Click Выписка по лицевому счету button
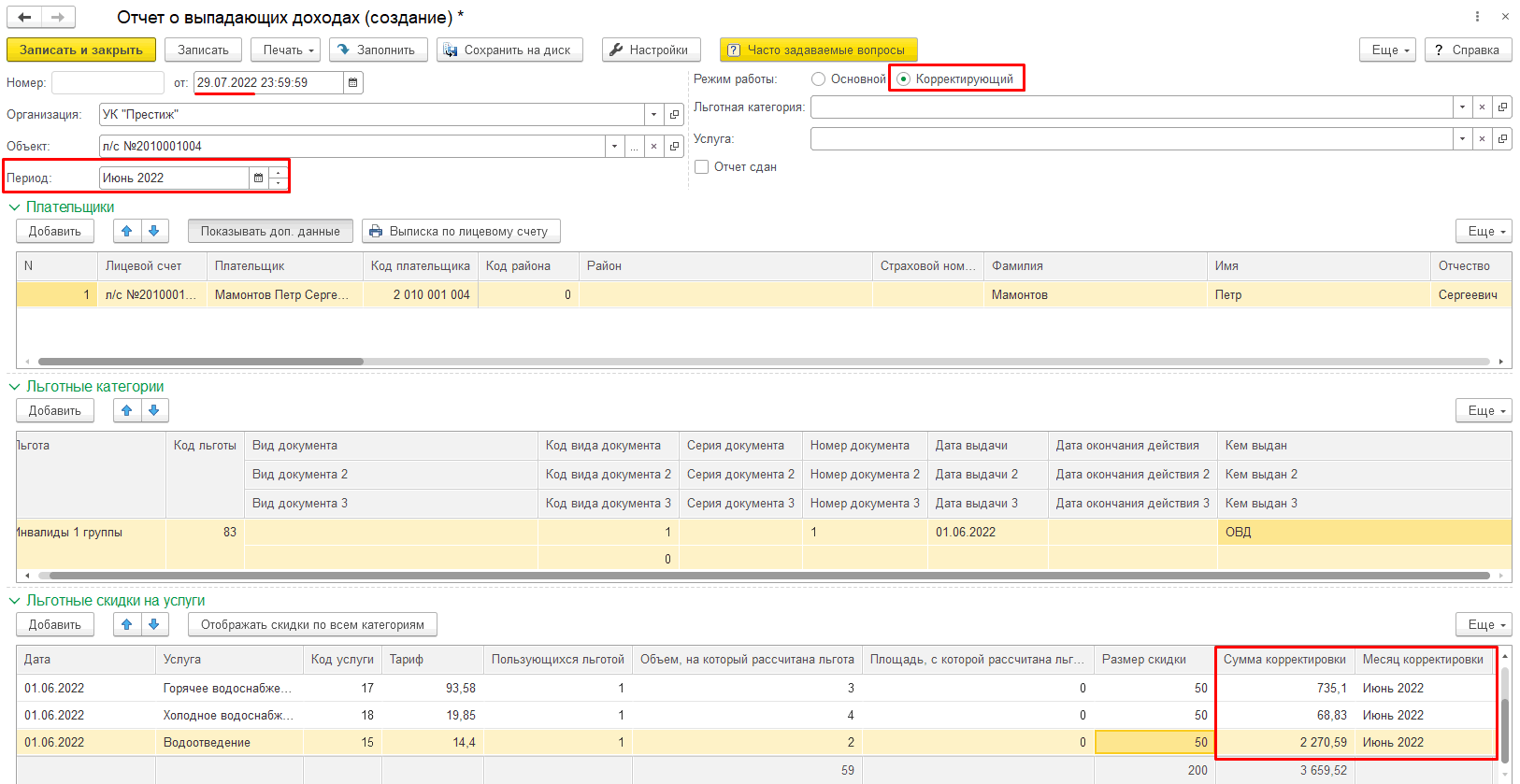 click(x=460, y=231)
